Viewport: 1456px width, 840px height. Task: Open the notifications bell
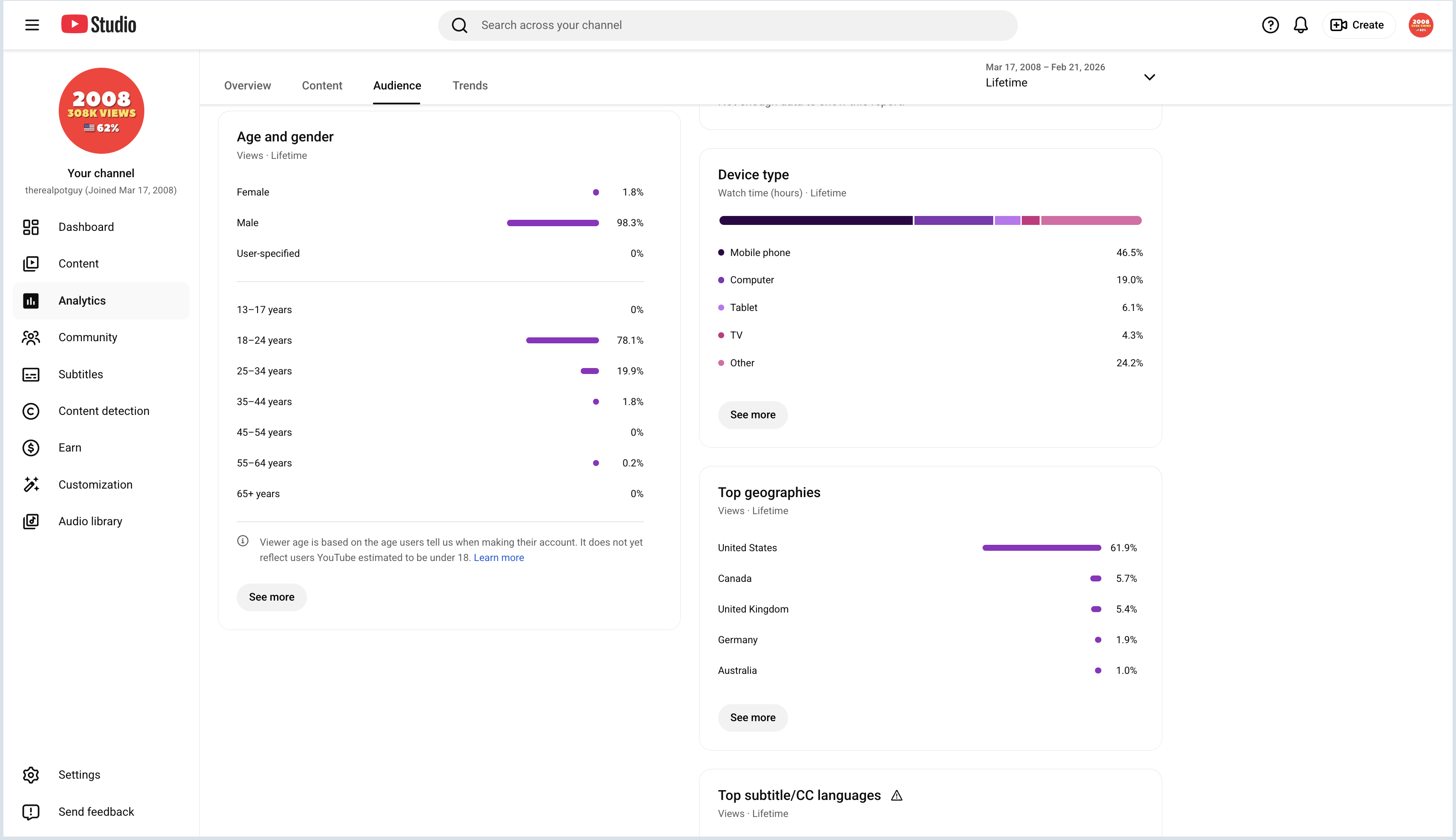click(1301, 25)
